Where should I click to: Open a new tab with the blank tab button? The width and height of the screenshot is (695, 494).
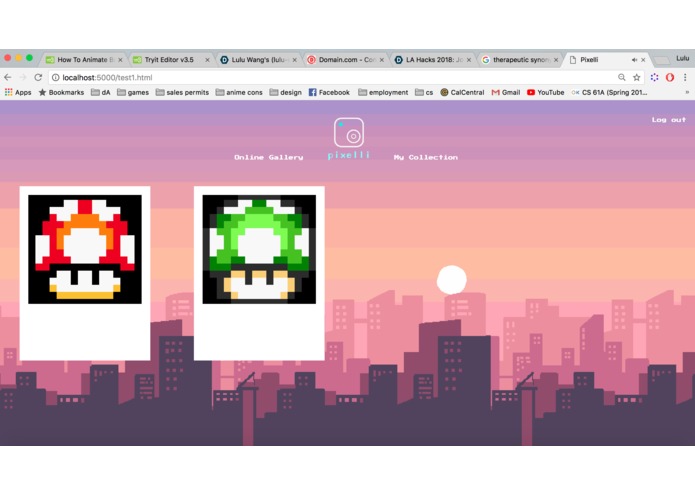(662, 60)
